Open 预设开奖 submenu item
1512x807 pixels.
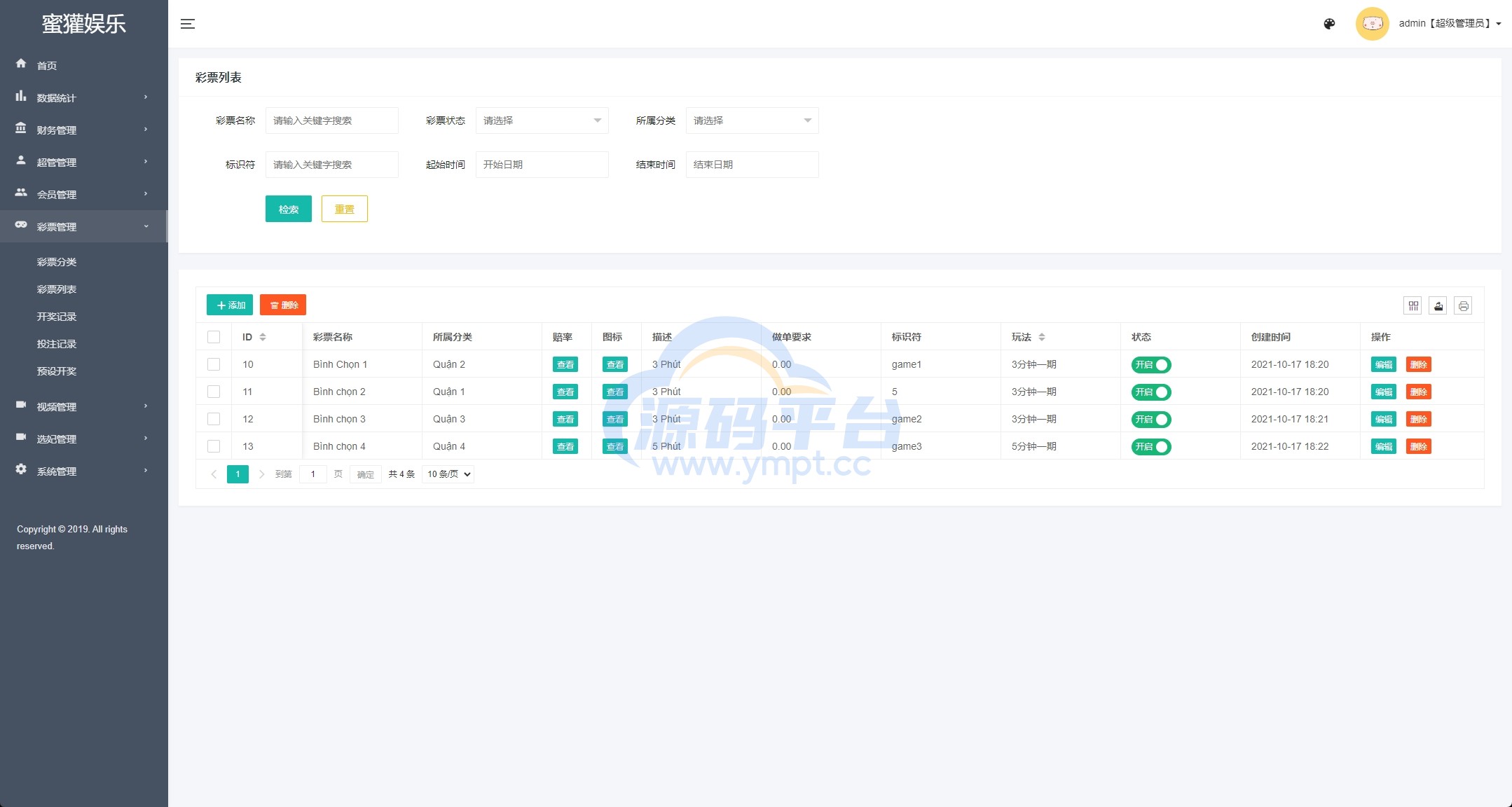click(57, 371)
